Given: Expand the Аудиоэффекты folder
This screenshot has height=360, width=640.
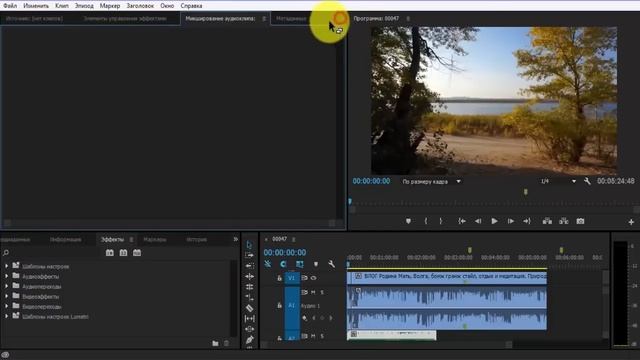Looking at the screenshot, I should (7, 276).
